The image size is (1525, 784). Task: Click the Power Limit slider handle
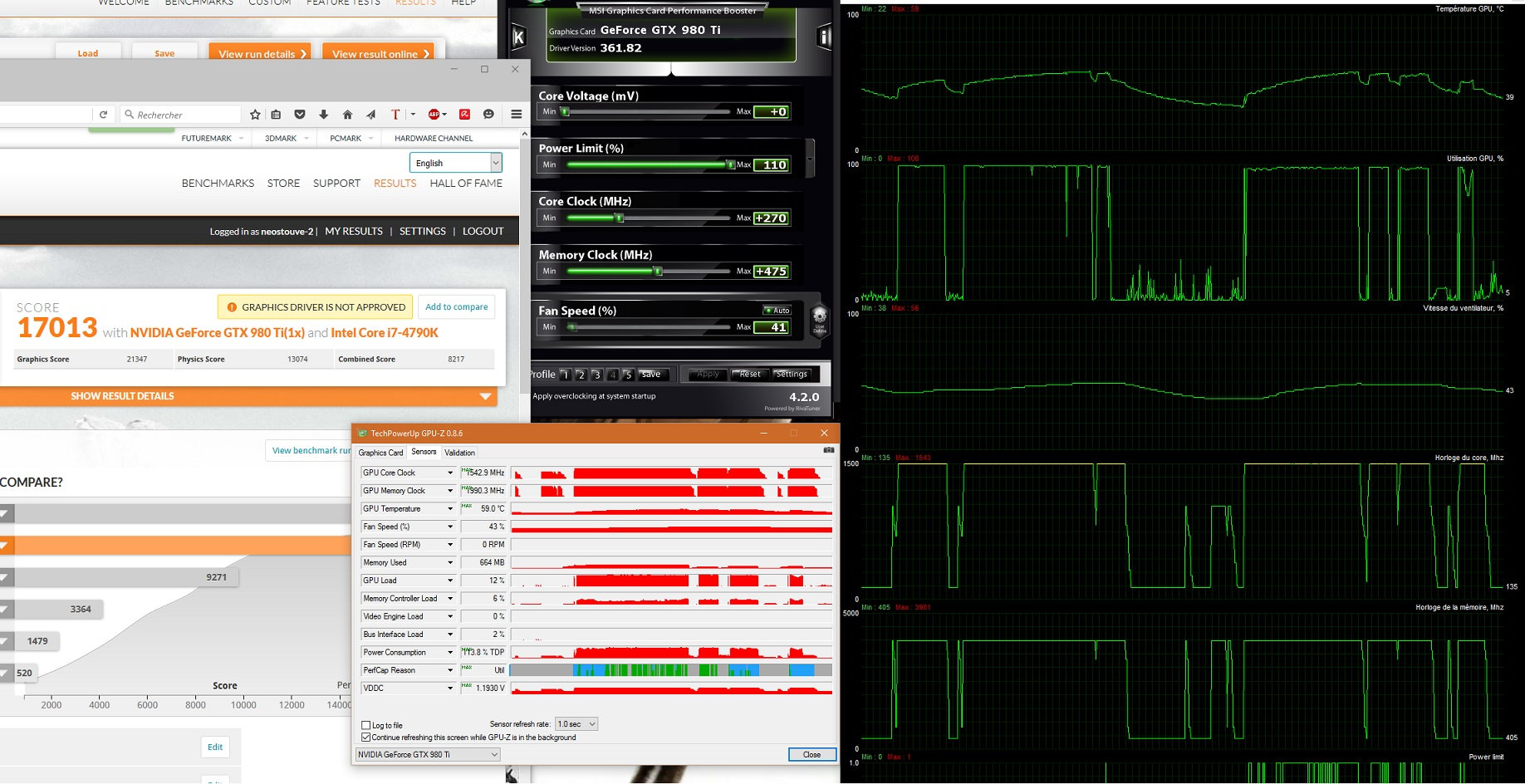tap(730, 164)
